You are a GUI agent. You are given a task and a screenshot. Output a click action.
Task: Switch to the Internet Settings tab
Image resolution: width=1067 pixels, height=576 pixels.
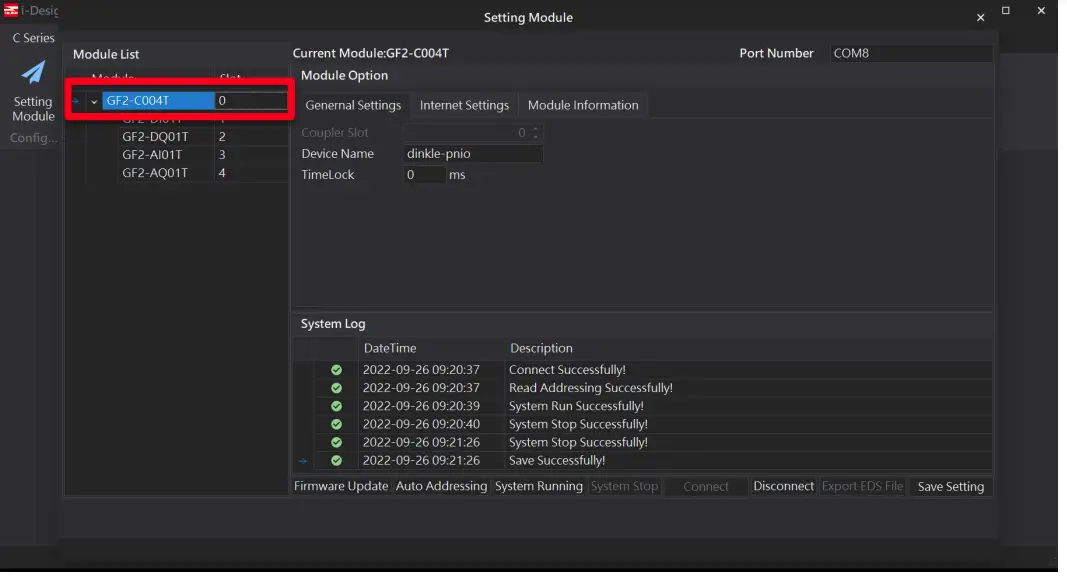464,105
